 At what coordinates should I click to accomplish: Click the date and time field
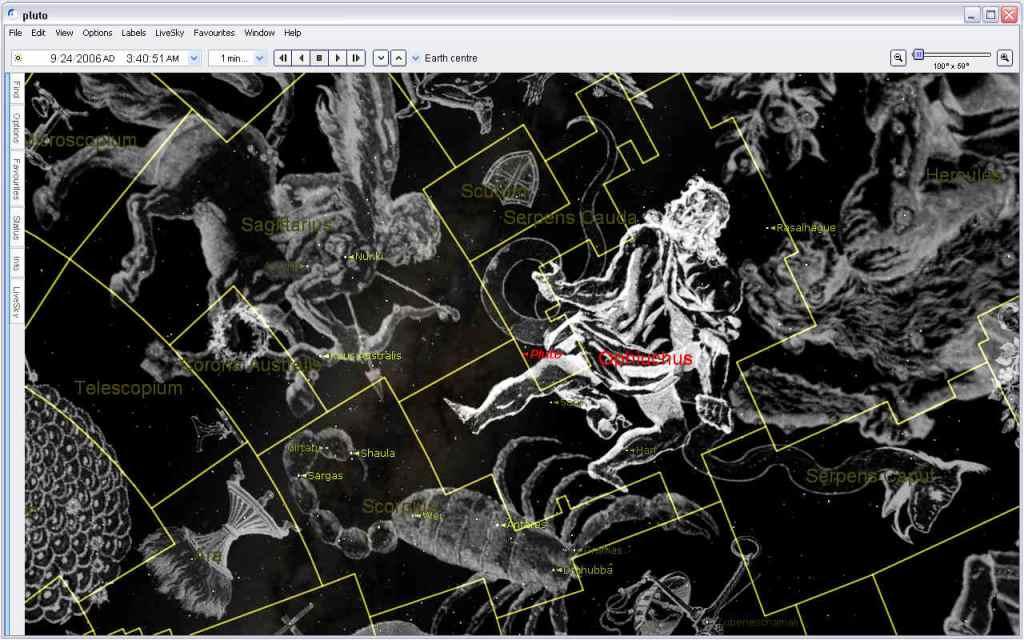106,58
